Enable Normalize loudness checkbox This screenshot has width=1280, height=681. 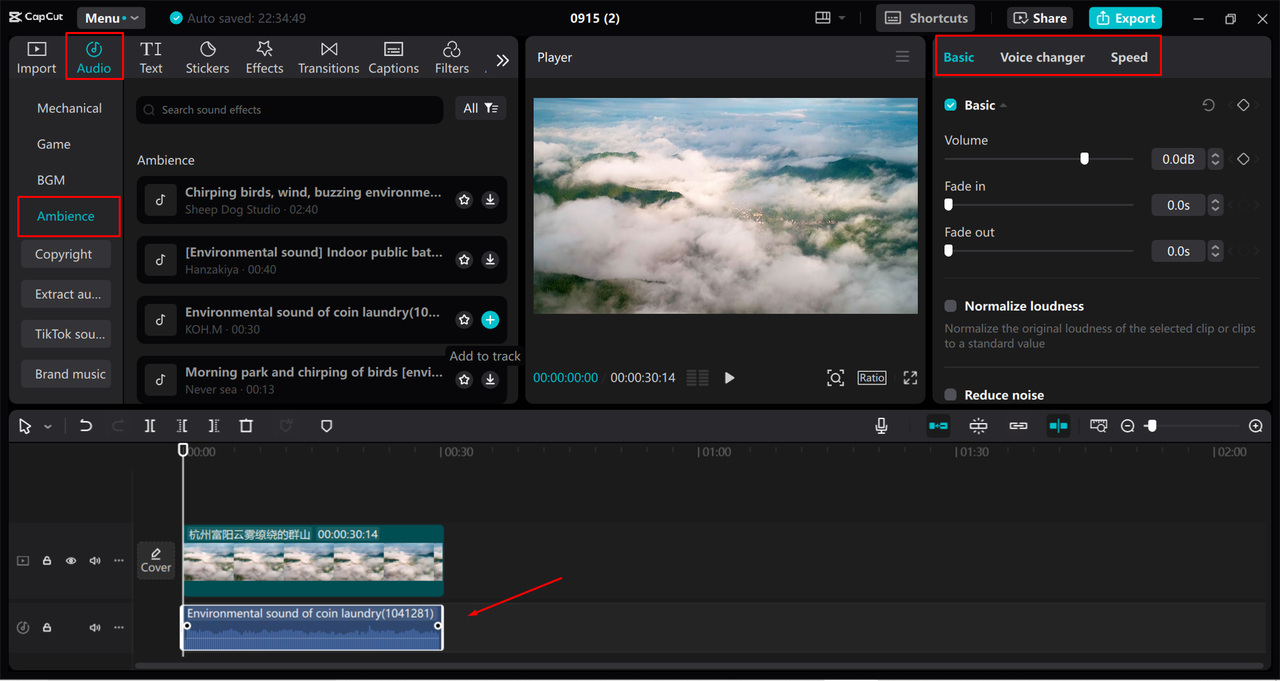[951, 306]
